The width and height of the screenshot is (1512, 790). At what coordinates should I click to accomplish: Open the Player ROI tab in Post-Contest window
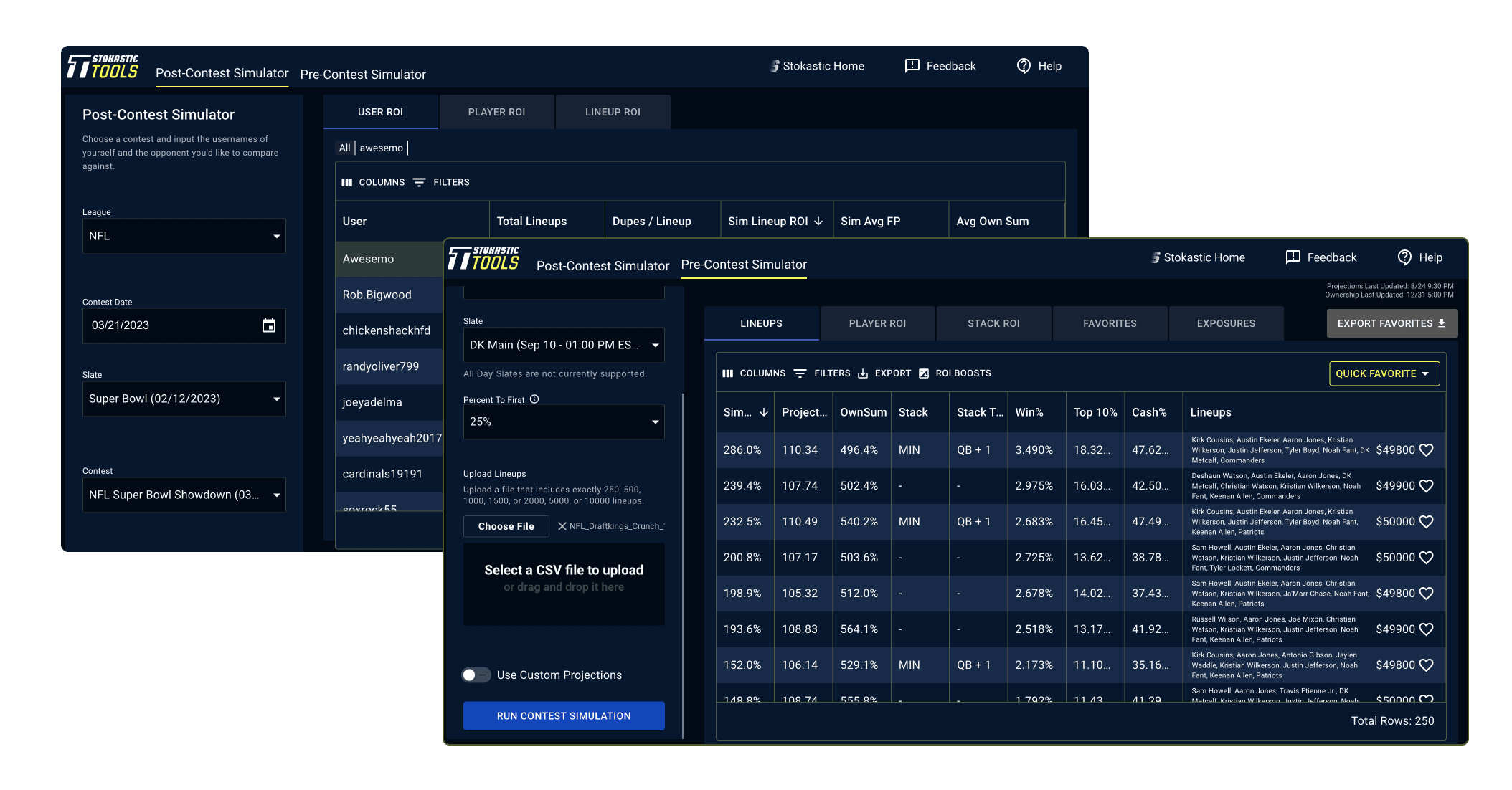coord(496,112)
